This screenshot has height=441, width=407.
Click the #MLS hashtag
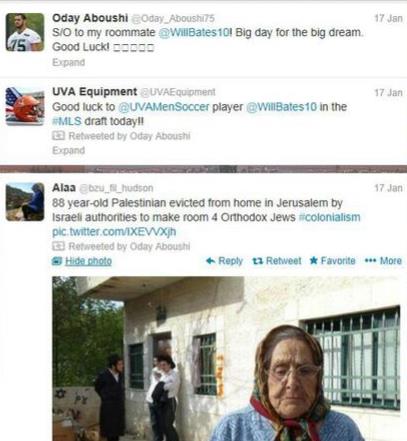tap(67, 121)
